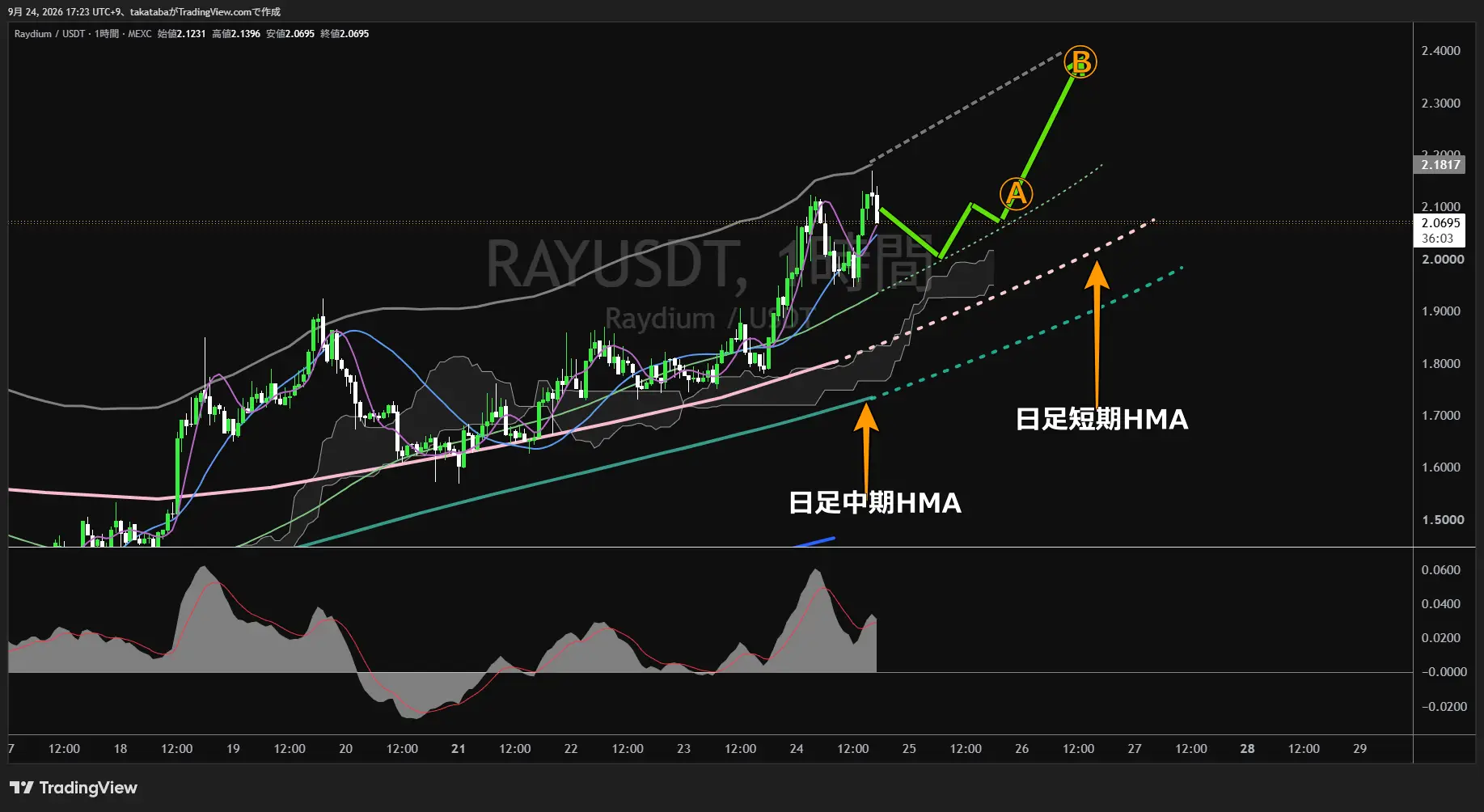The width and height of the screenshot is (1484, 812).
Task: Click the 9月 24, 2026 17:23 UTC+9 timestamp
Action: (65, 12)
